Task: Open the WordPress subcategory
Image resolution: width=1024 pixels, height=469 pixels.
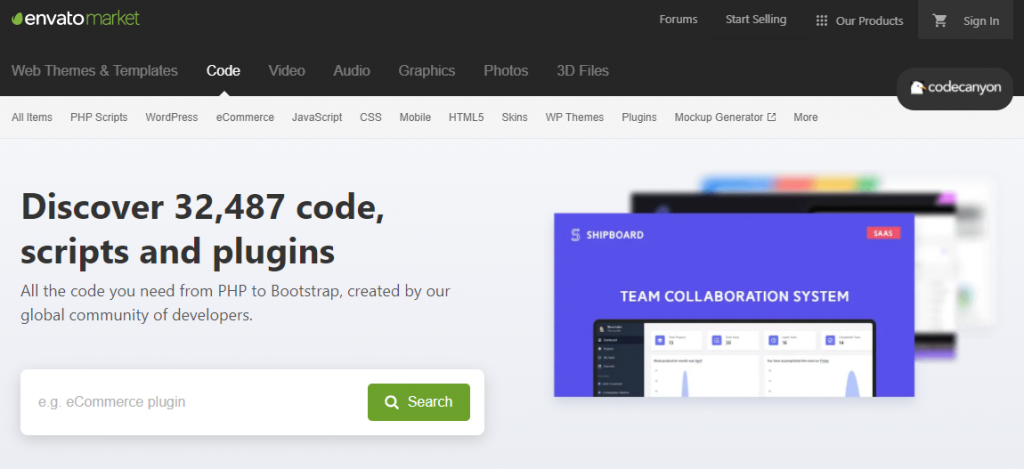Action: [172, 118]
